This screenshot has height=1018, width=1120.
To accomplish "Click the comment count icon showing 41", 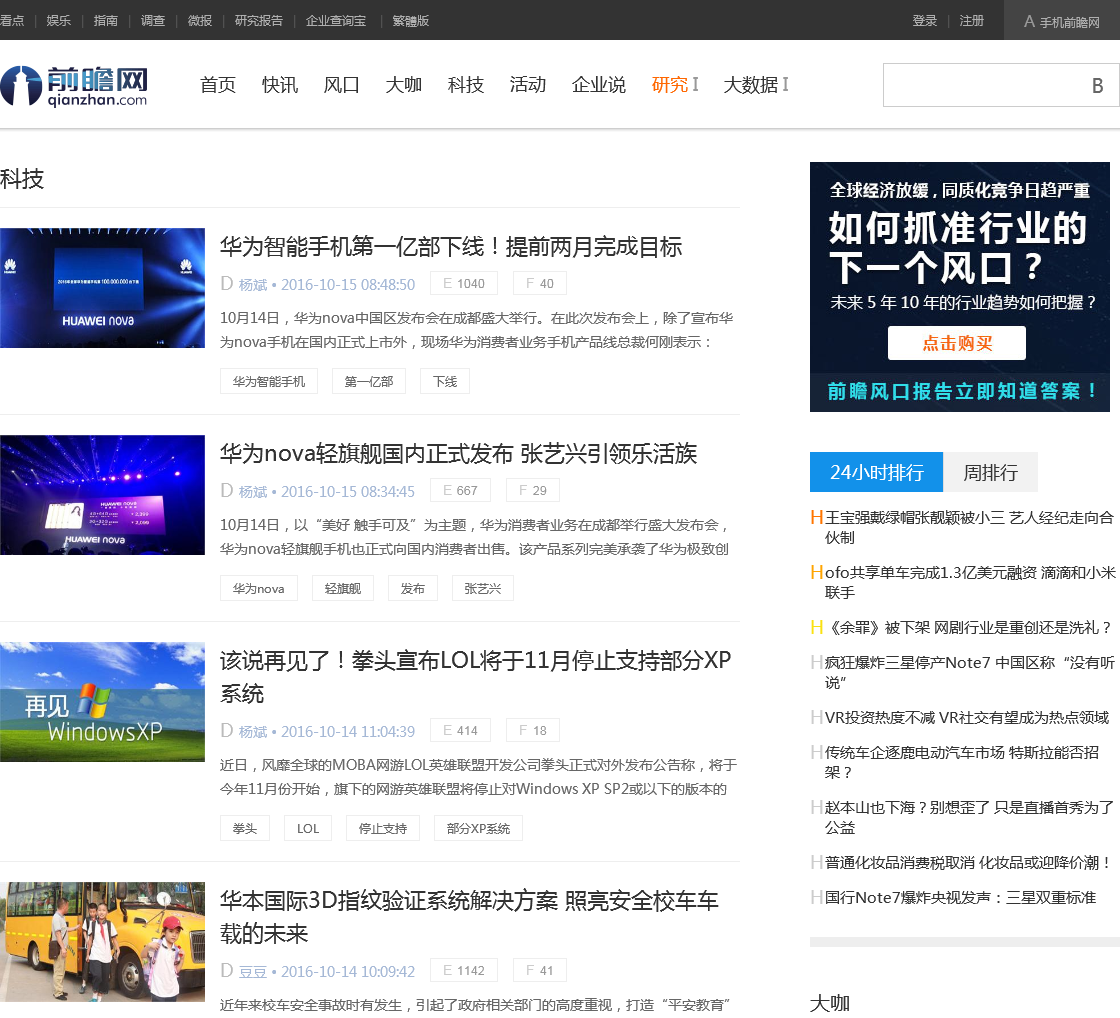I will (530, 971).
